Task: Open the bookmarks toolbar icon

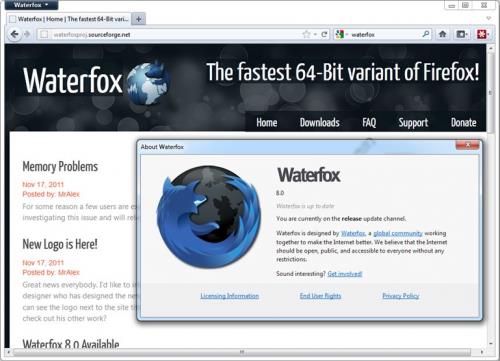Action: [x=462, y=34]
